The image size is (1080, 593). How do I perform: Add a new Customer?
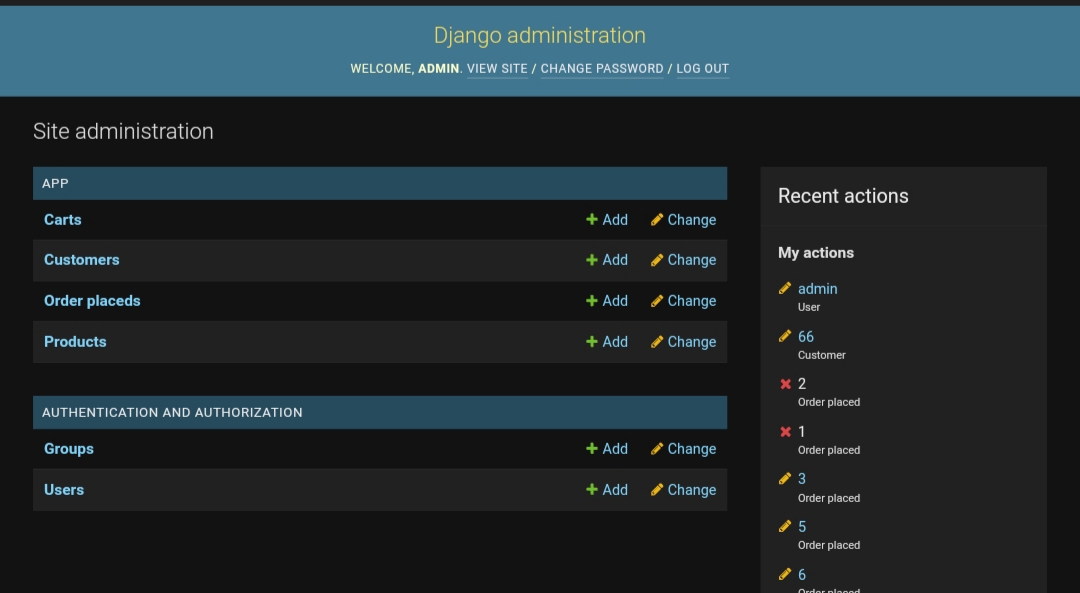[607, 260]
